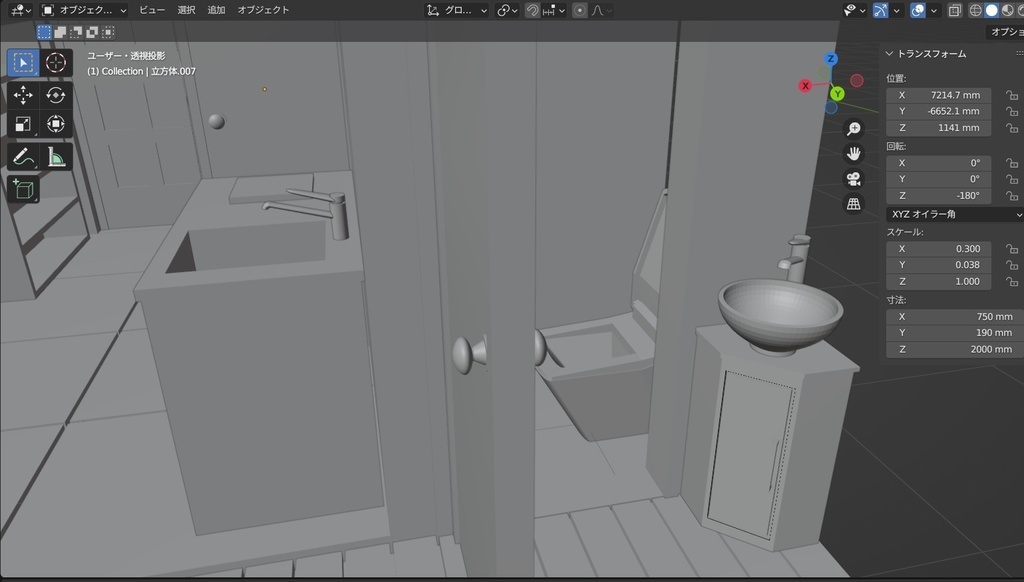Activate the Annotate tool
1024x582 pixels.
point(23,155)
